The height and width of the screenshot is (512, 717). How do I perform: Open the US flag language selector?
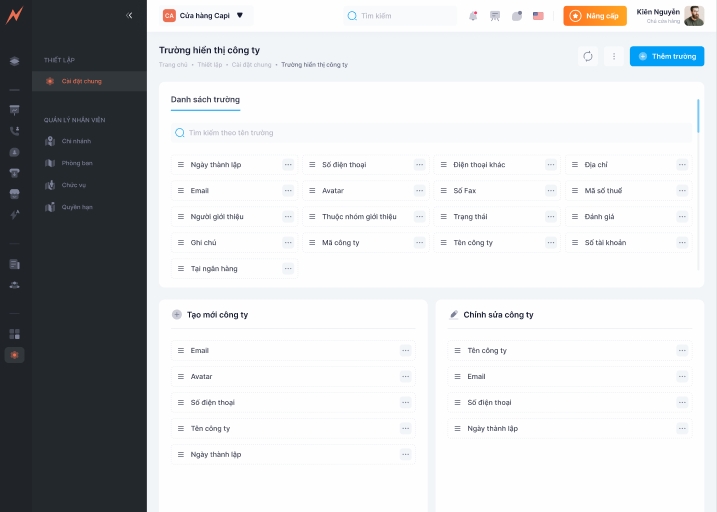[x=538, y=16]
